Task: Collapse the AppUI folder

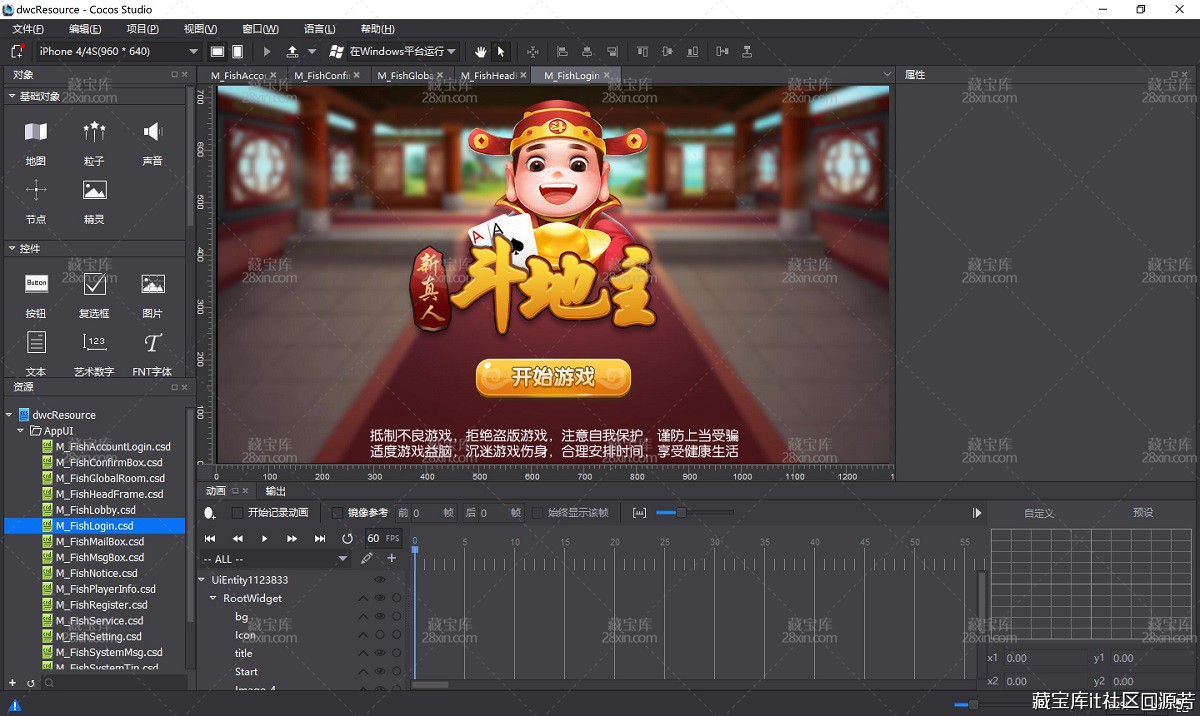Action: [22, 430]
